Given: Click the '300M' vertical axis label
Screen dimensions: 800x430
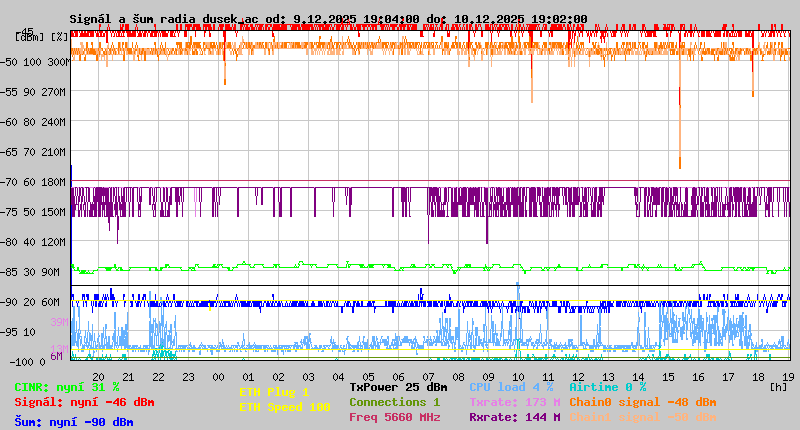Looking at the screenshot, I should [59, 62].
